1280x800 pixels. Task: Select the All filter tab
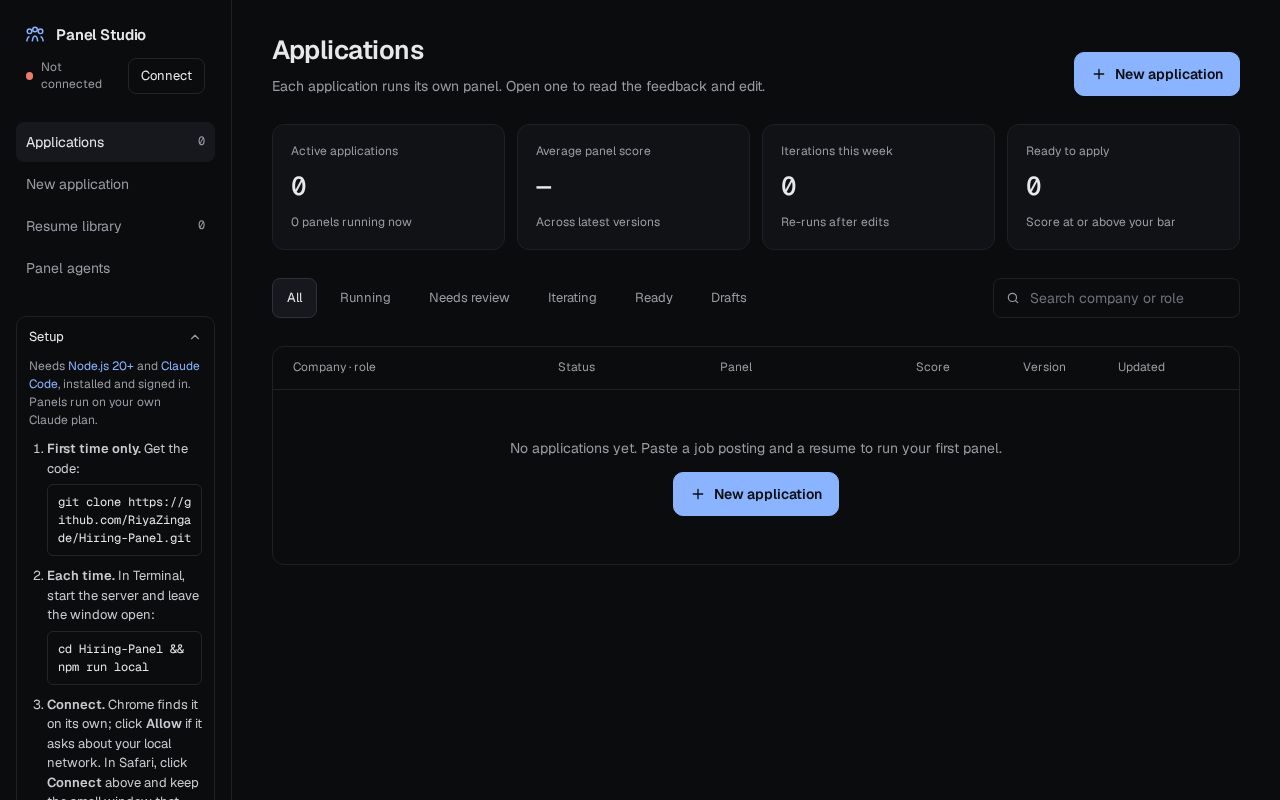tap(294, 298)
